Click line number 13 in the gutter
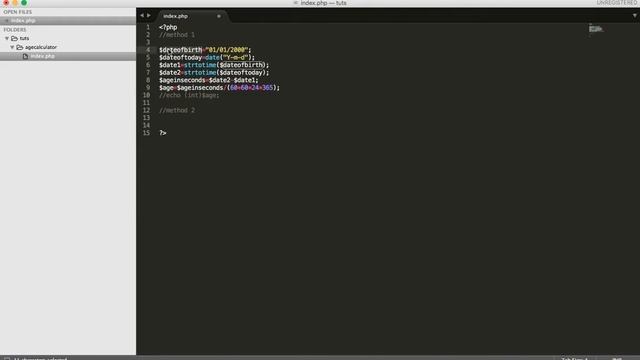Image resolution: width=640 pixels, height=360 pixels. [x=146, y=118]
